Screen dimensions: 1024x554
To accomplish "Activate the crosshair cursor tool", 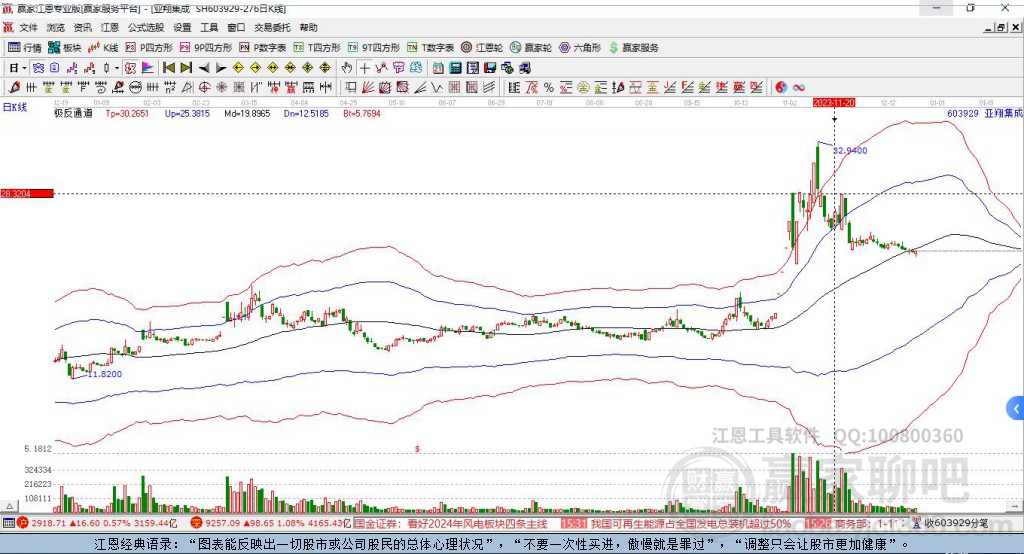I will (364, 68).
